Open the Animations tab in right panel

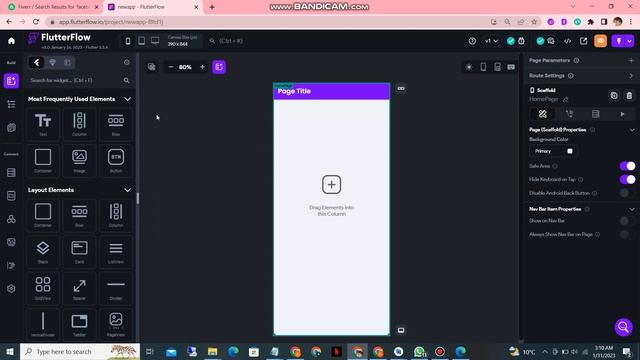coord(622,114)
